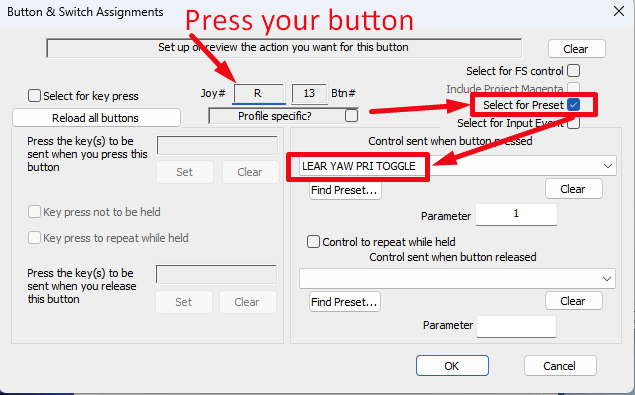Click the Cancel button
The height and width of the screenshot is (395, 635).
click(560, 366)
